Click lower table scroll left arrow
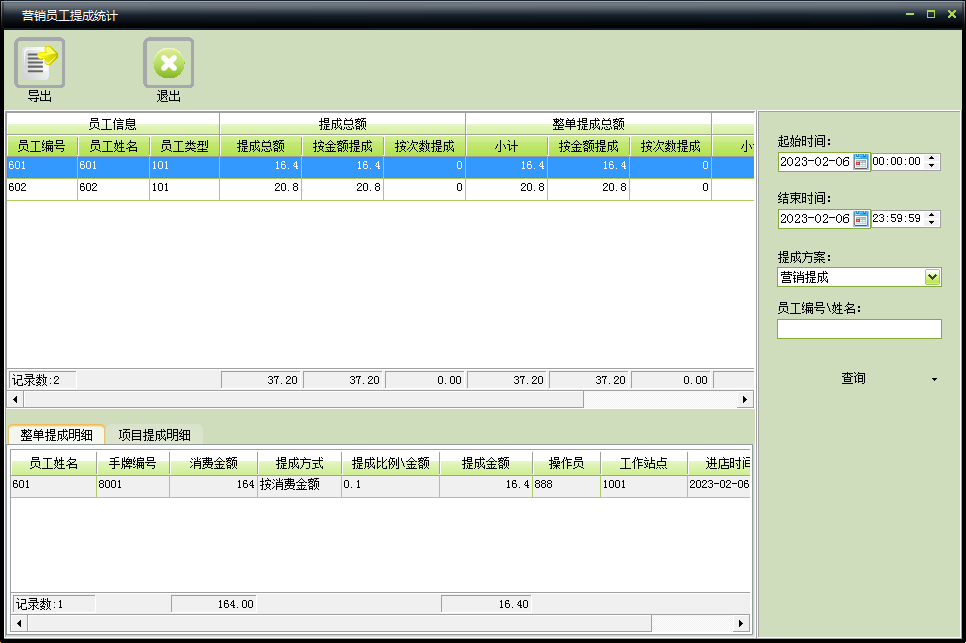Screen dimensions: 966x643 [x=19, y=623]
